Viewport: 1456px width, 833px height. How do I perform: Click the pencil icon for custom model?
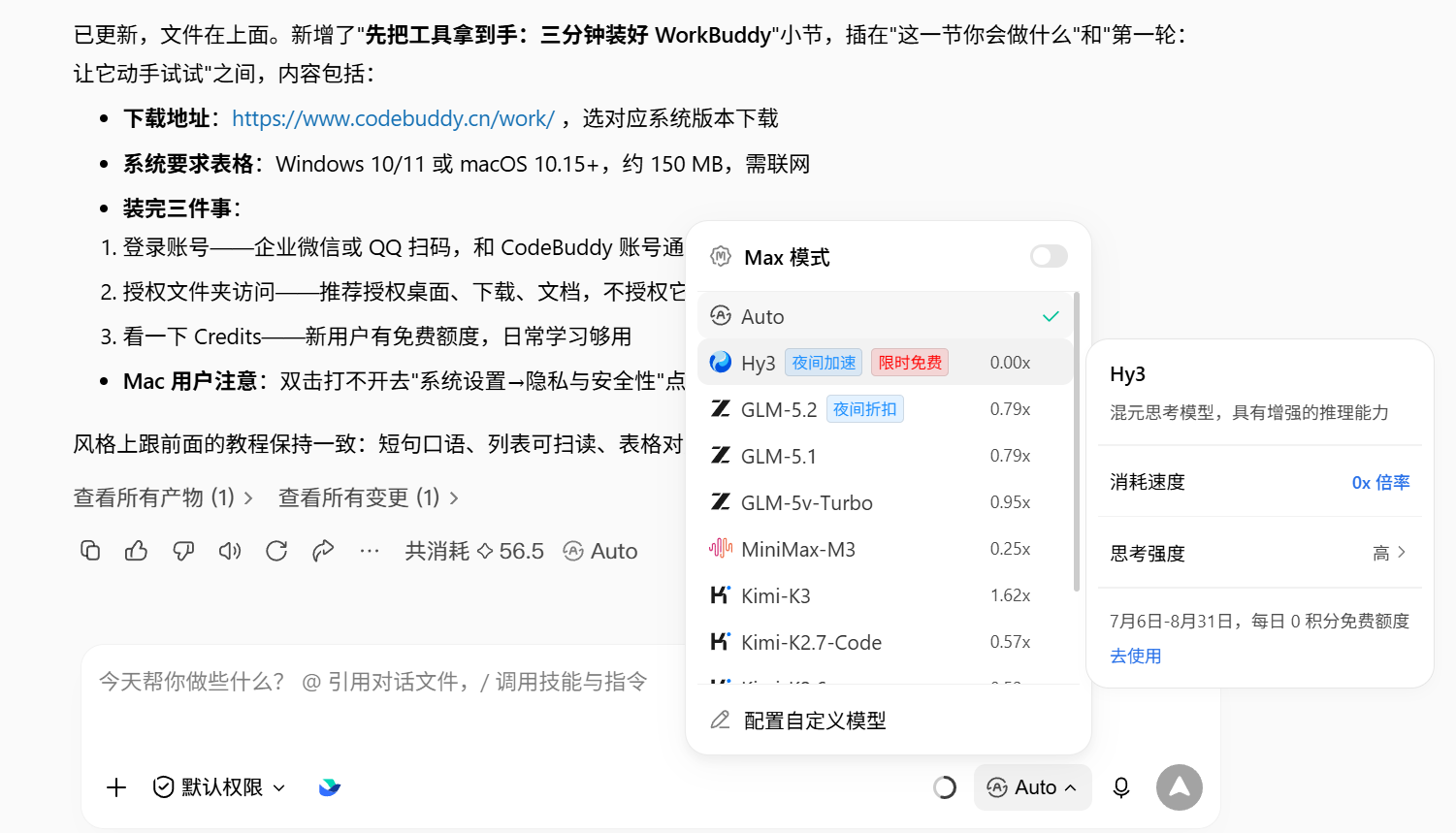(x=721, y=720)
